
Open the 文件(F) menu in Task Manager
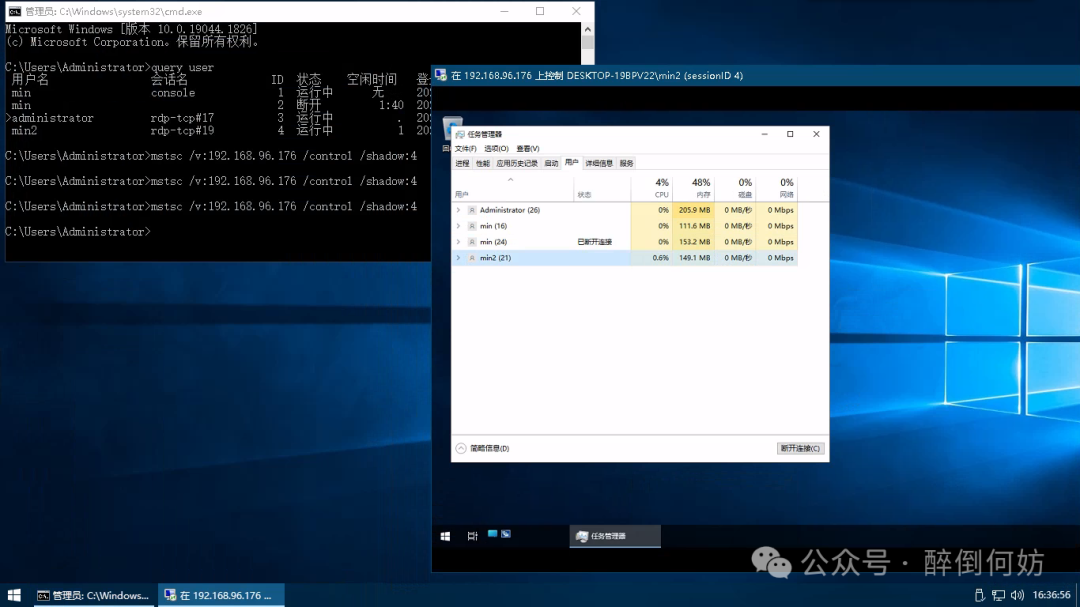465,149
